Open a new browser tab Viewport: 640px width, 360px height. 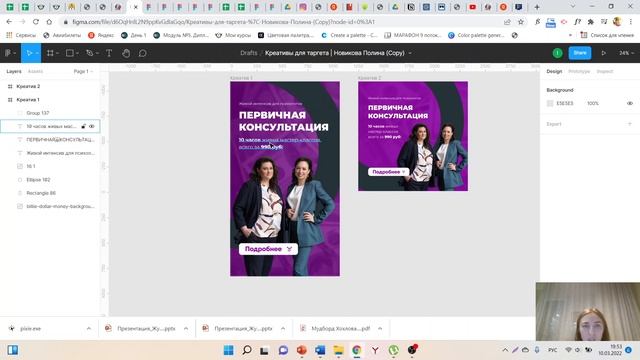click(x=537, y=7)
